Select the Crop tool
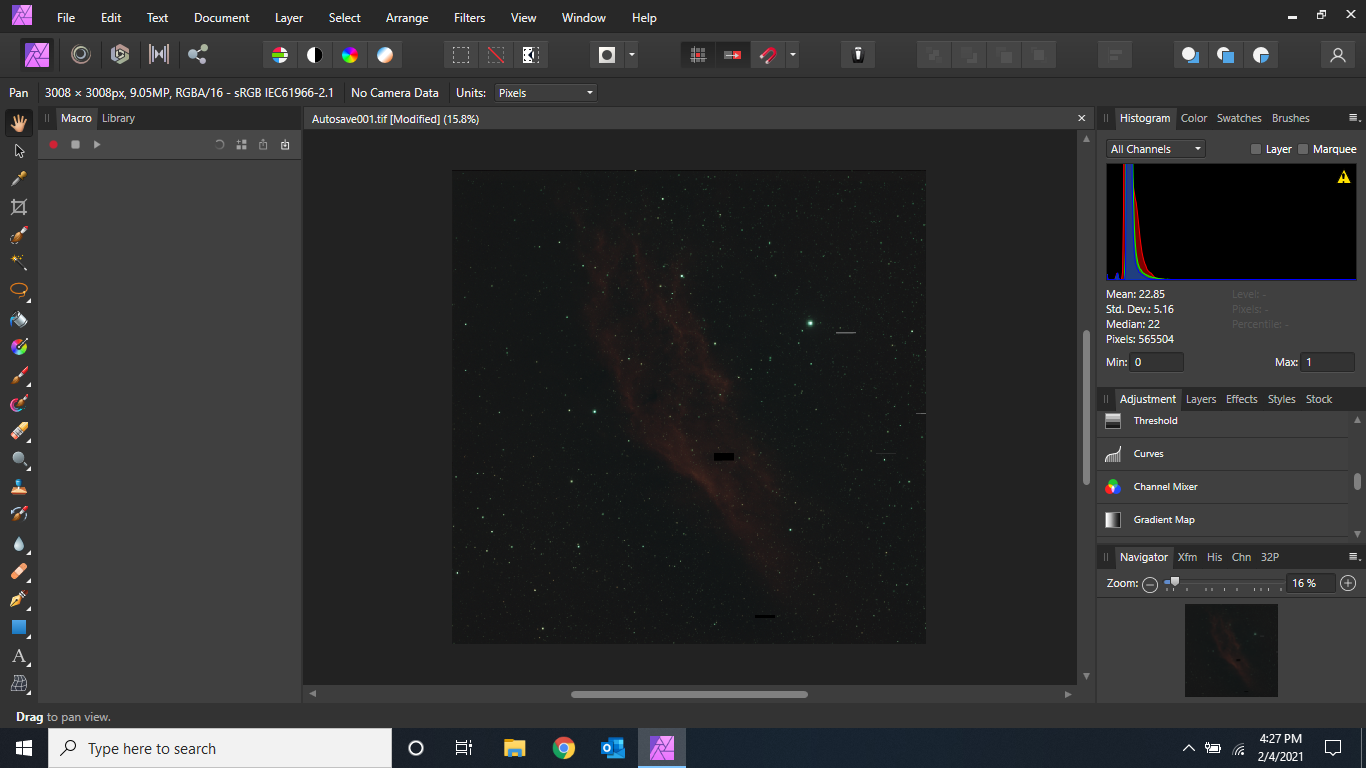Screen dimensions: 1366x768 [x=18, y=207]
